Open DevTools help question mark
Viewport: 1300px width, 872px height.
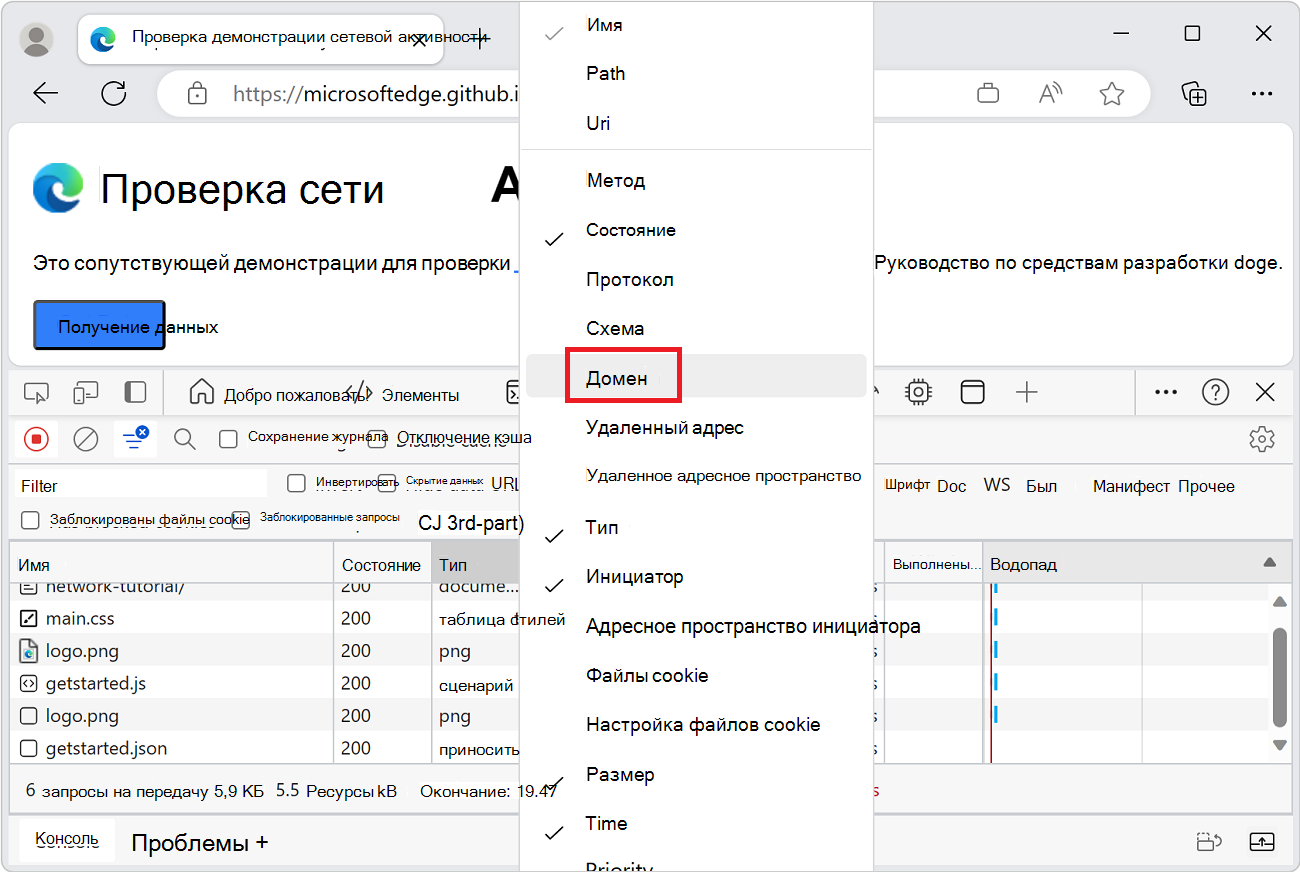tap(1215, 392)
